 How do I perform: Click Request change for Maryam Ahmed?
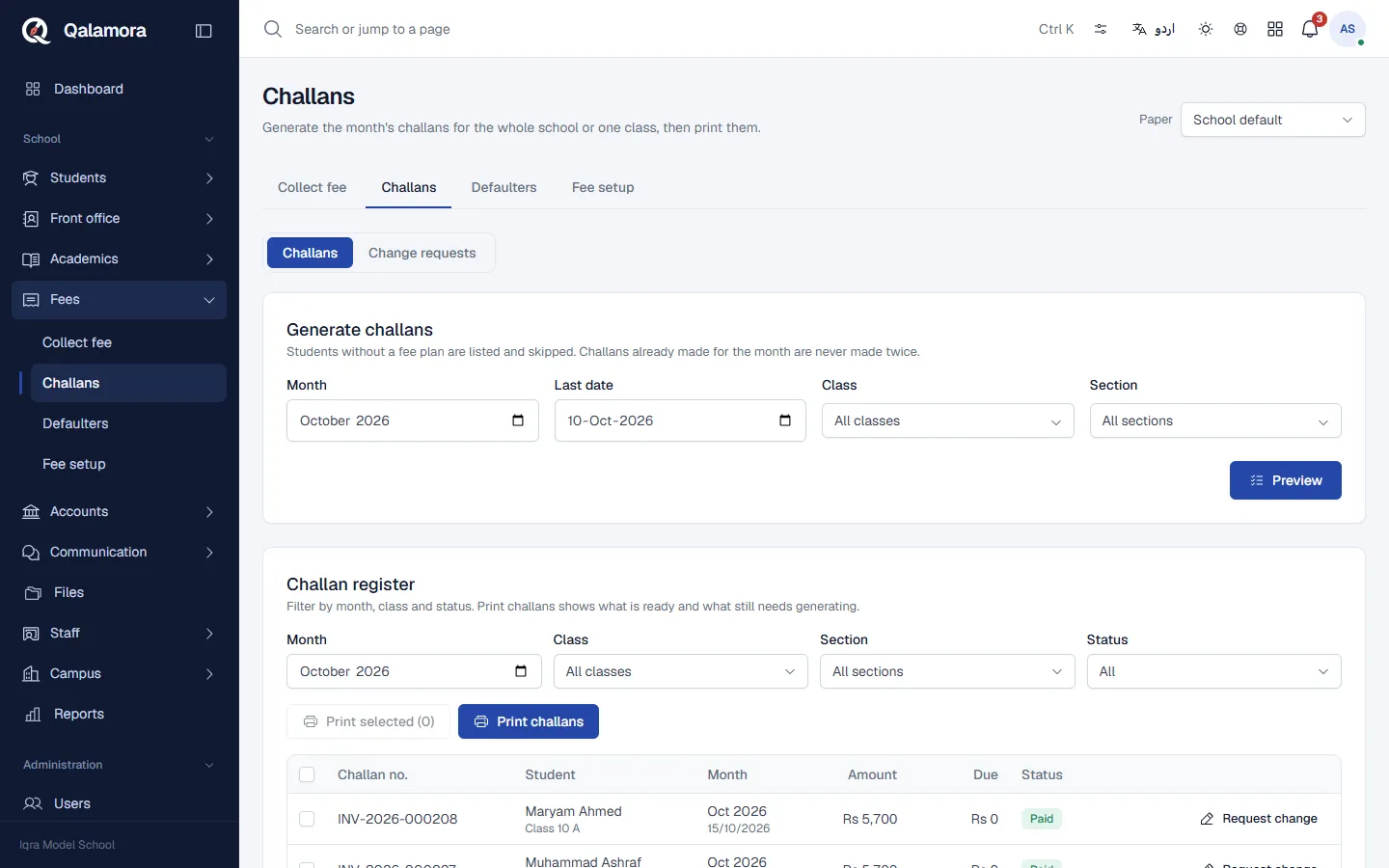[x=1259, y=819]
